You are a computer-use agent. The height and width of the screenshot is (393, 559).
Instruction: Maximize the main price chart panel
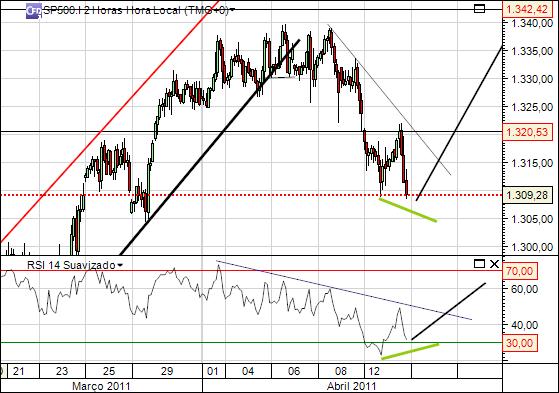[x=479, y=9]
